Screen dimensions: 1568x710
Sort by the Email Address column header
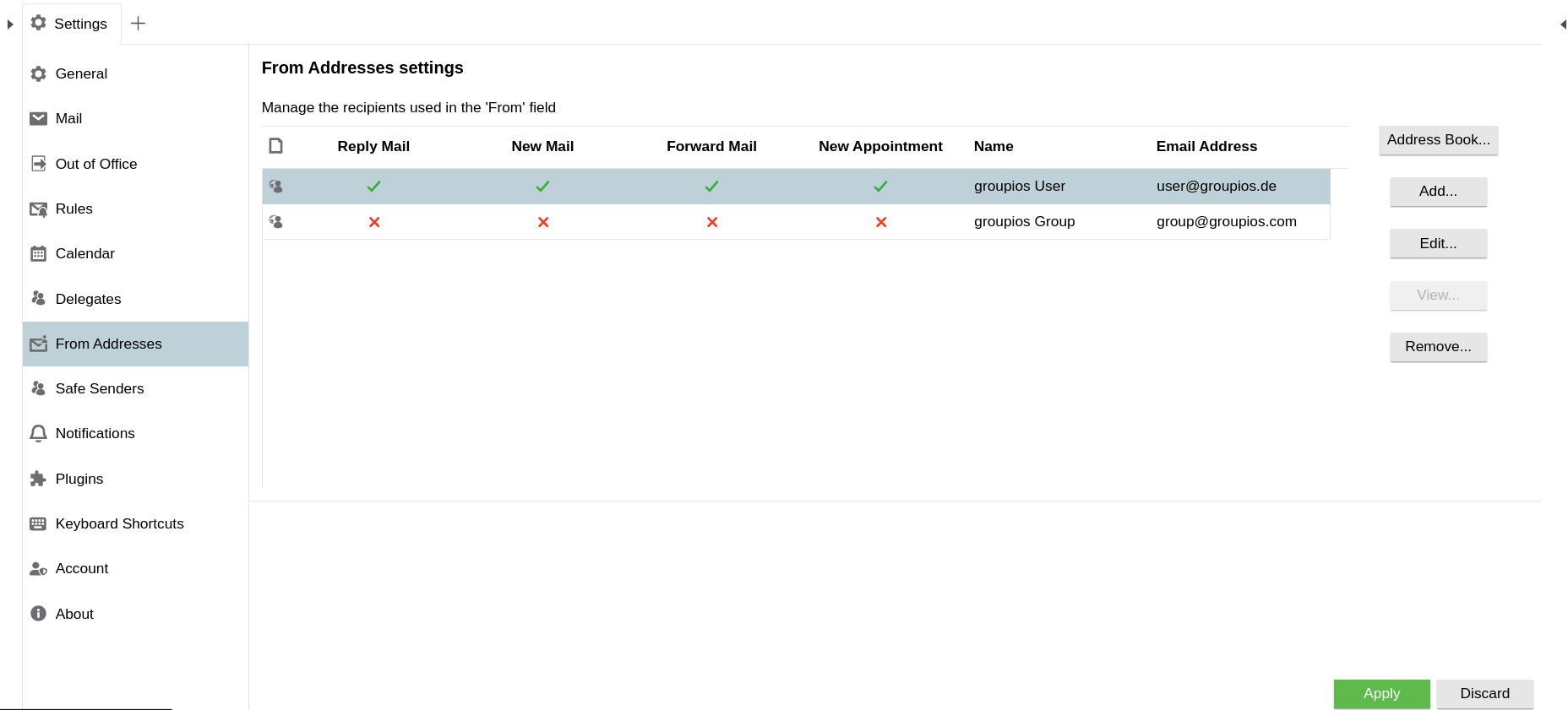1206,146
